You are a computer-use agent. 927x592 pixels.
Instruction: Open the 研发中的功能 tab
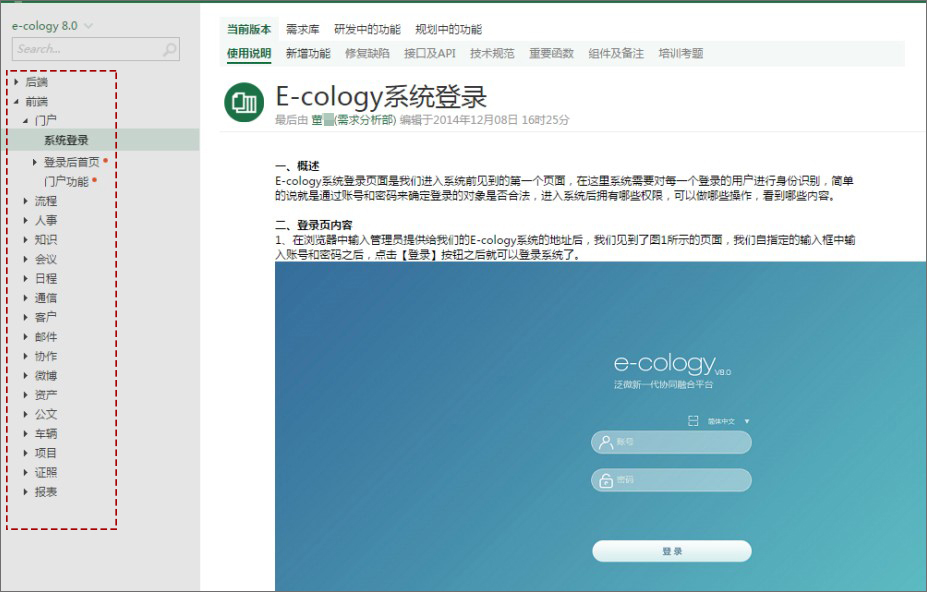coord(367,29)
